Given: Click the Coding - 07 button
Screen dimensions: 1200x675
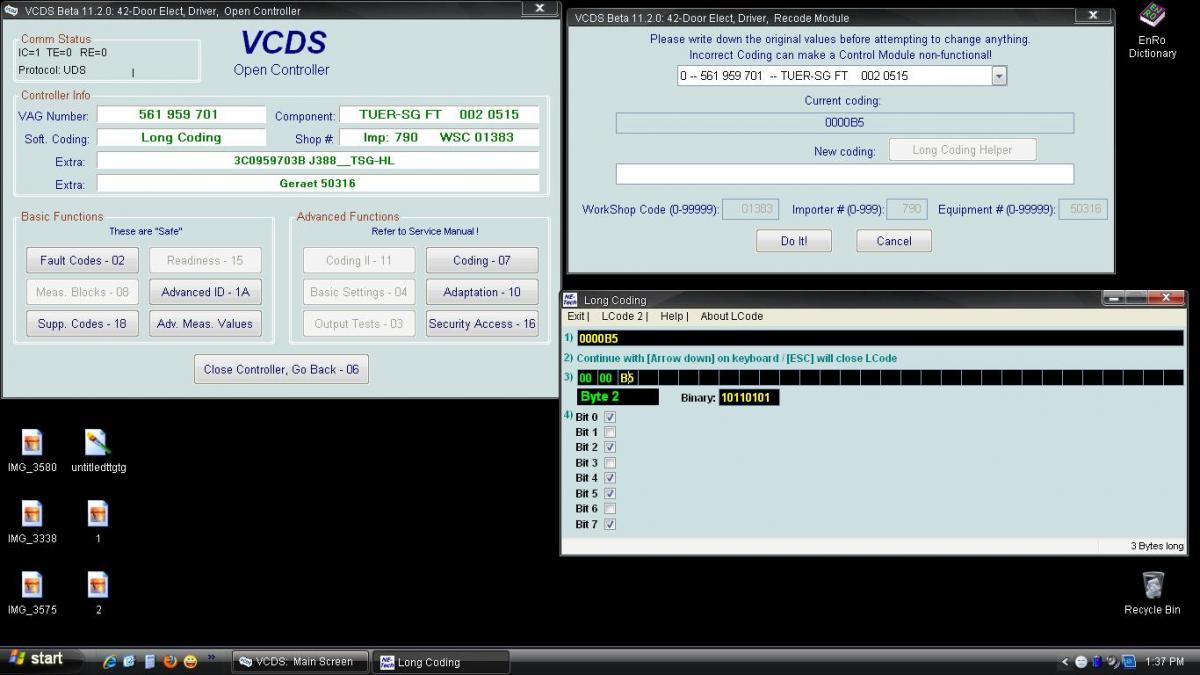Looking at the screenshot, I should coord(482,261).
